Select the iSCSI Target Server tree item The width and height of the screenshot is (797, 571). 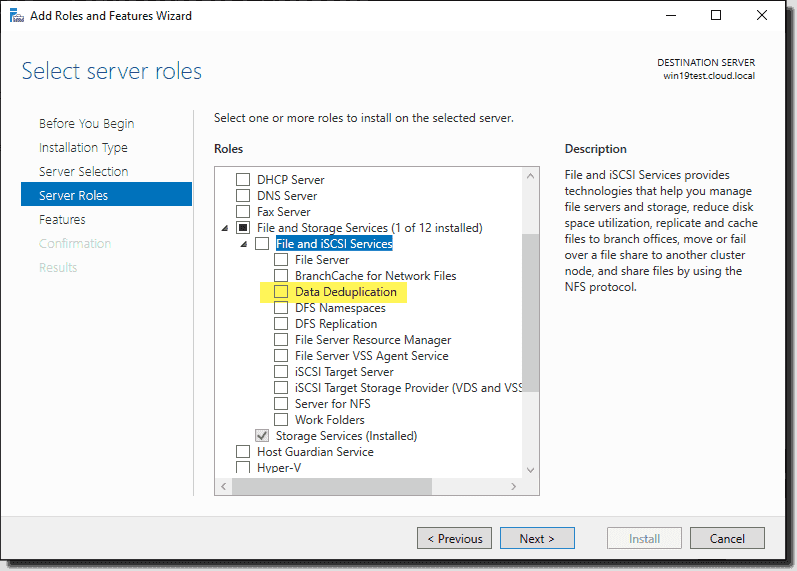(344, 372)
